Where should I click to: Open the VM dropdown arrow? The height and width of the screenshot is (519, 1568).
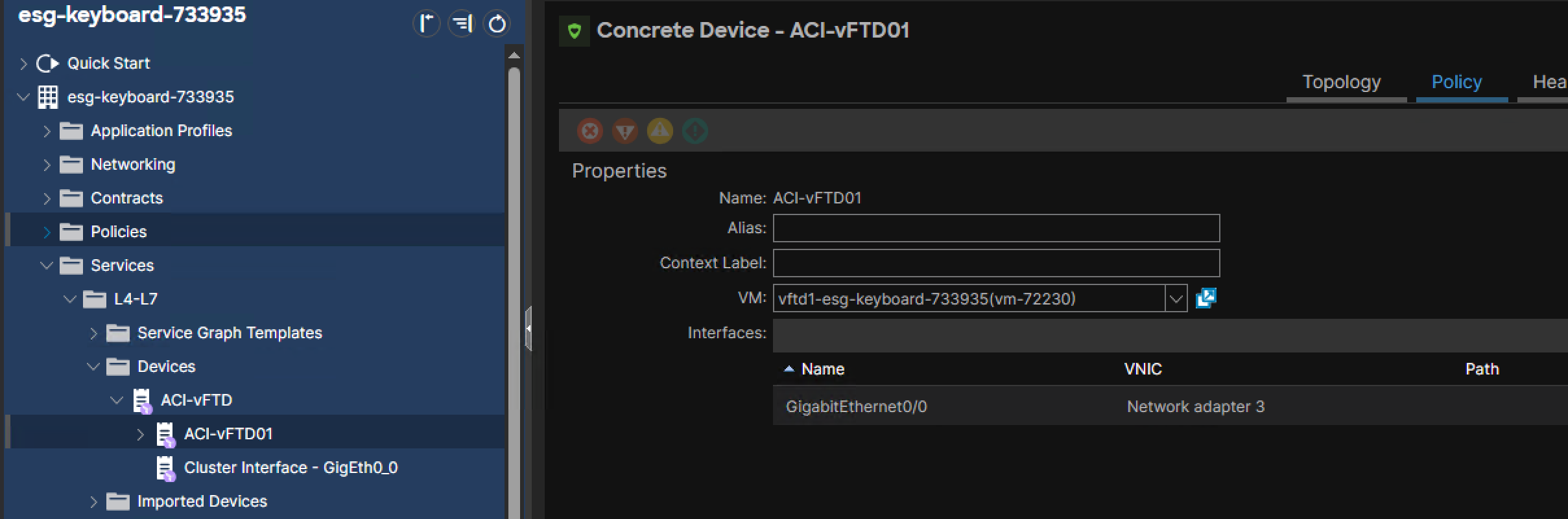click(x=1176, y=299)
